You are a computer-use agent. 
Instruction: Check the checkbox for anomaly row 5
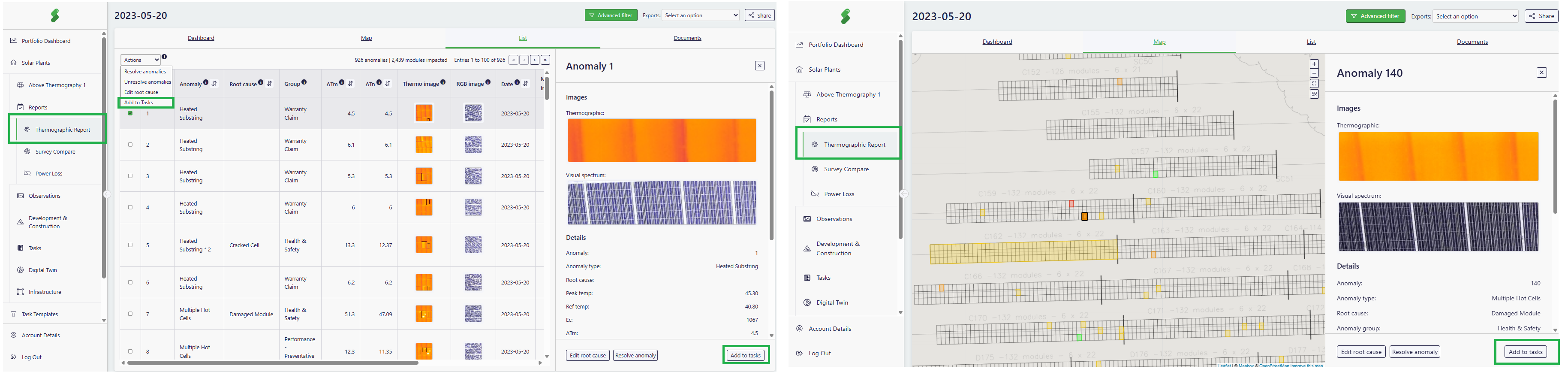(x=130, y=245)
